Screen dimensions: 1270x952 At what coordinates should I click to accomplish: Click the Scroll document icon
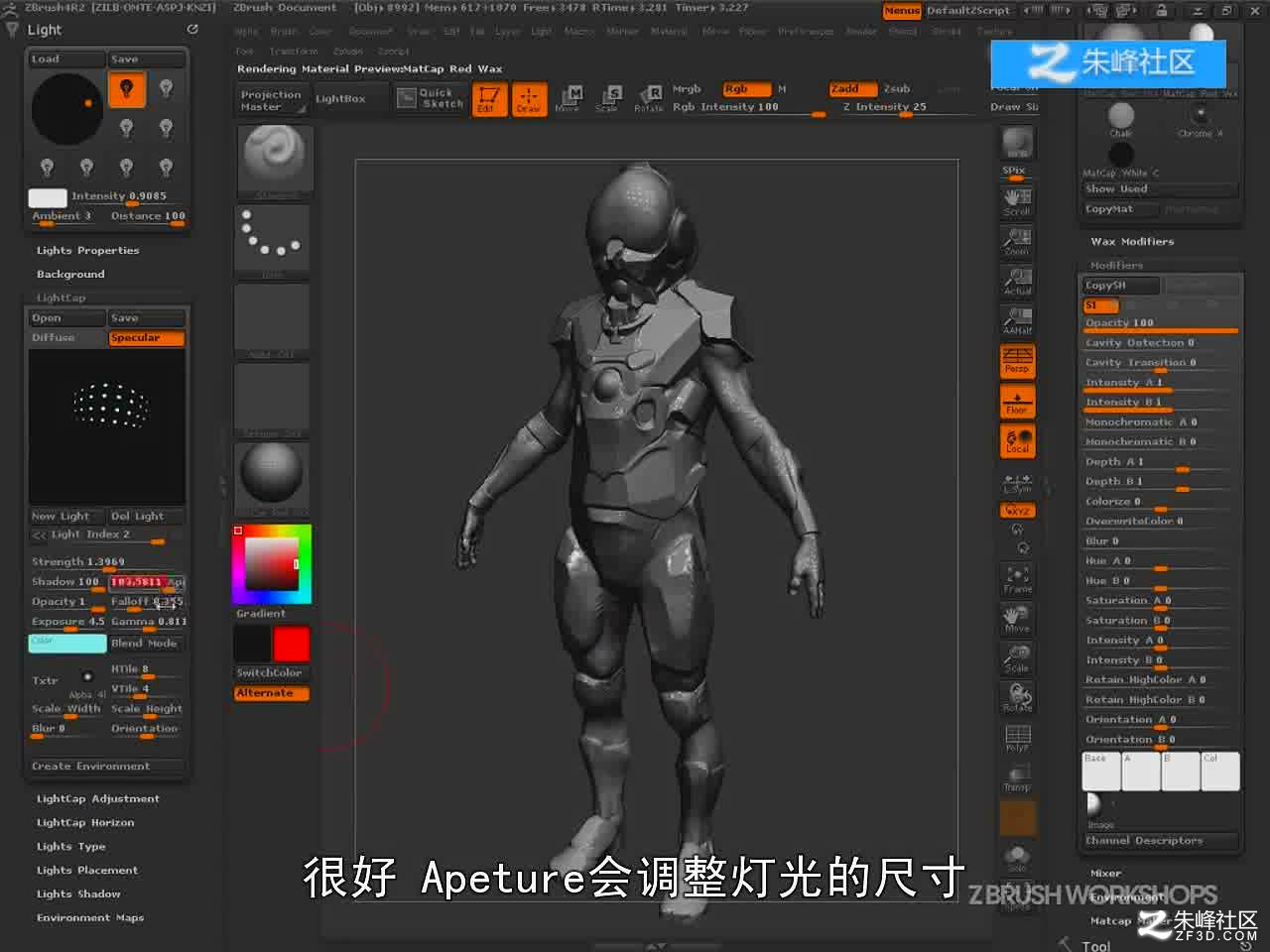(x=1017, y=201)
